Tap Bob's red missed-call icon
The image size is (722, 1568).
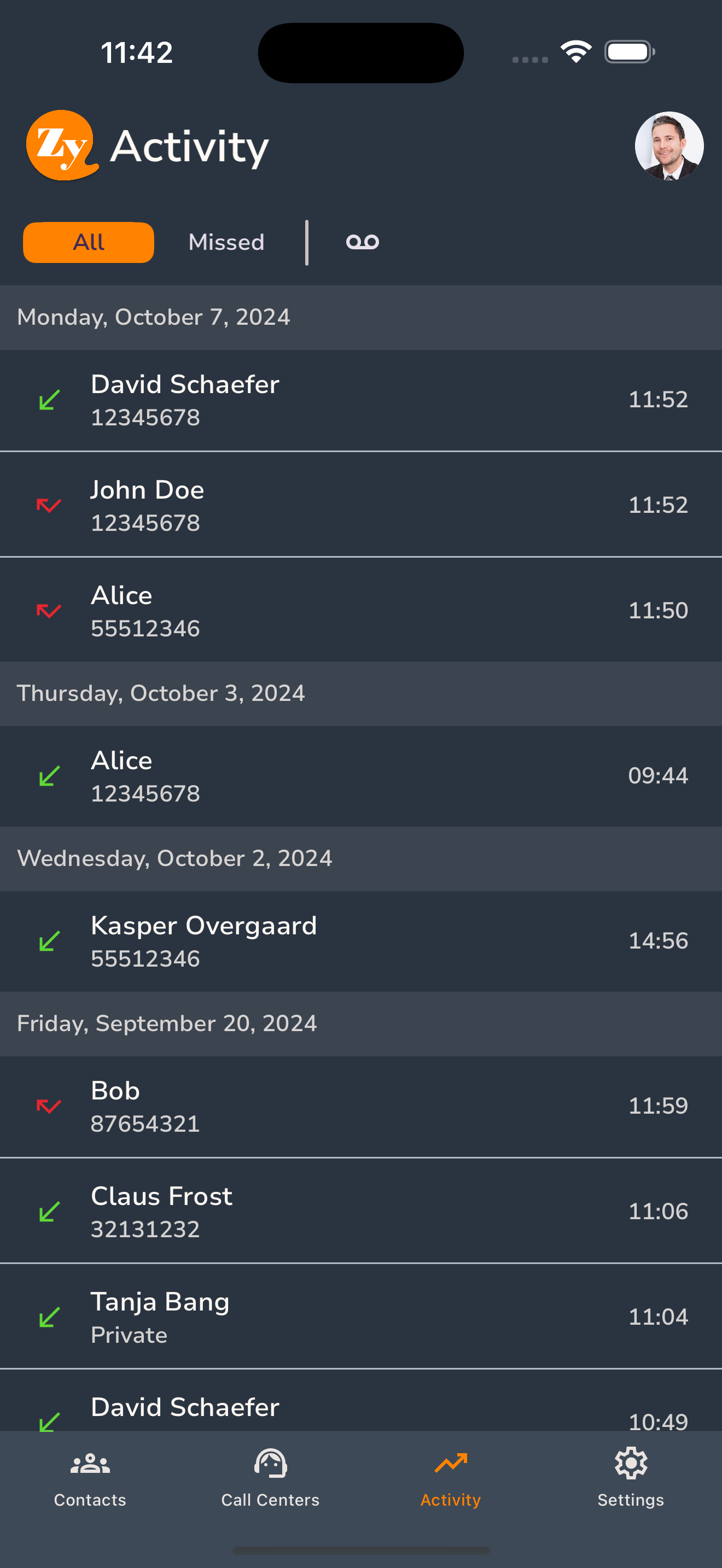click(x=49, y=1105)
